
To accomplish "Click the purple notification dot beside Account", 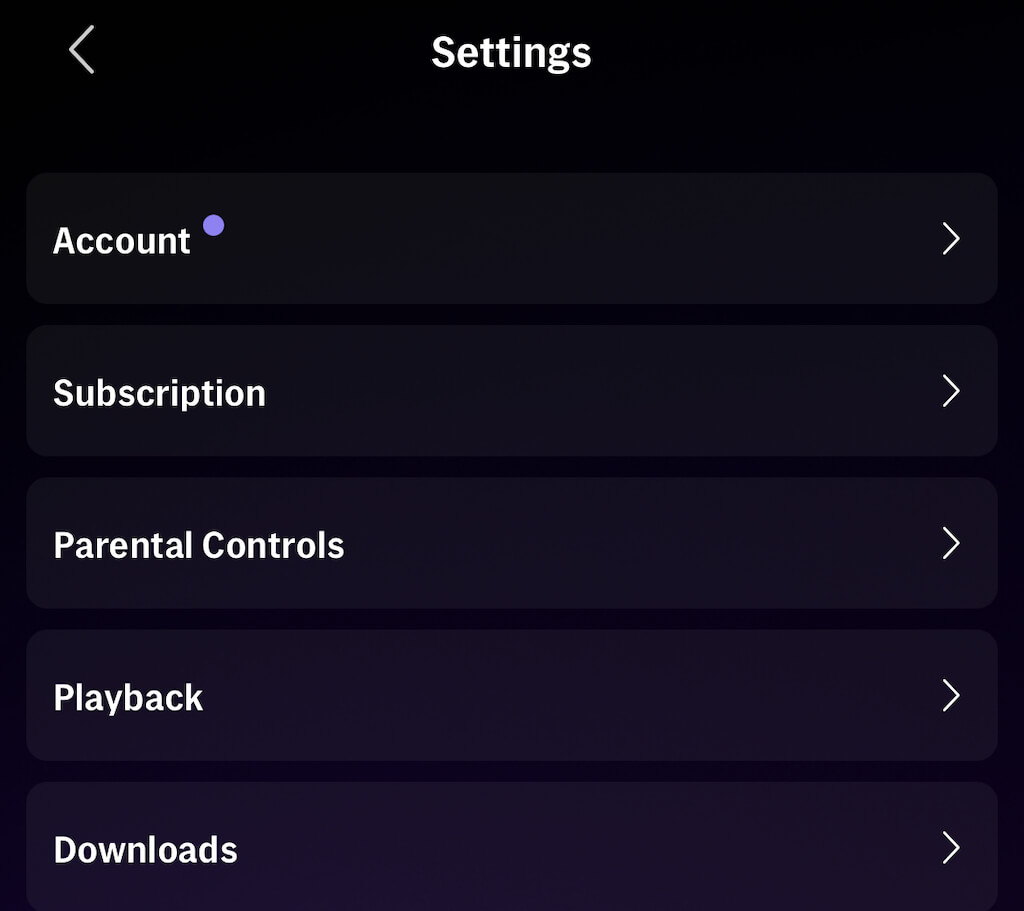I will click(213, 225).
